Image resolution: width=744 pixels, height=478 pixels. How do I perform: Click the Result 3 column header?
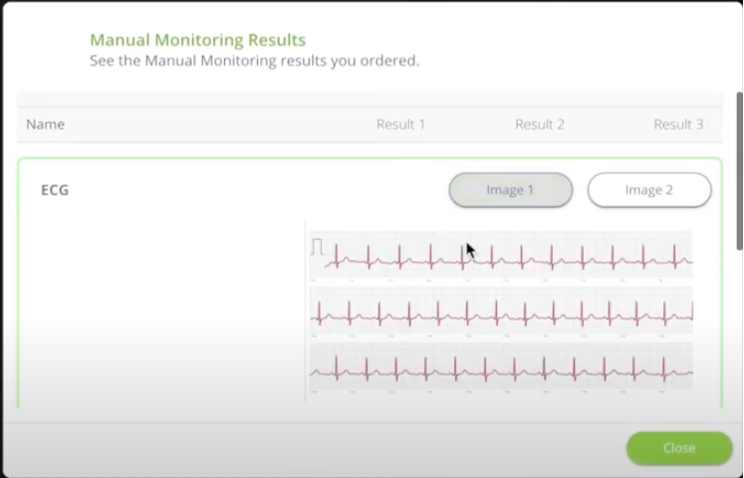[678, 124]
